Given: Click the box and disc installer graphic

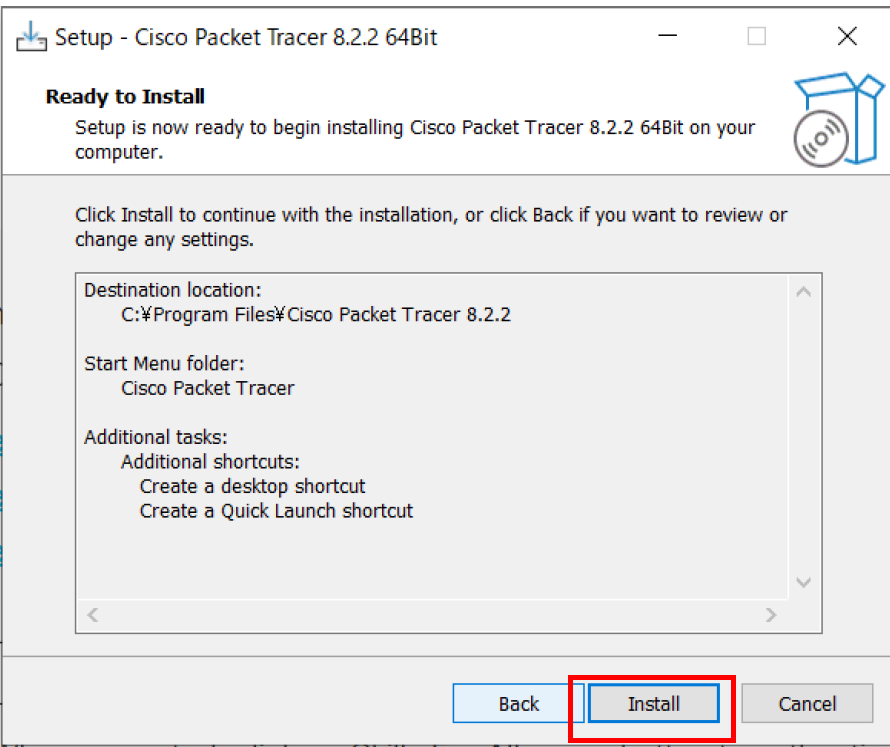Looking at the screenshot, I should point(825,119).
